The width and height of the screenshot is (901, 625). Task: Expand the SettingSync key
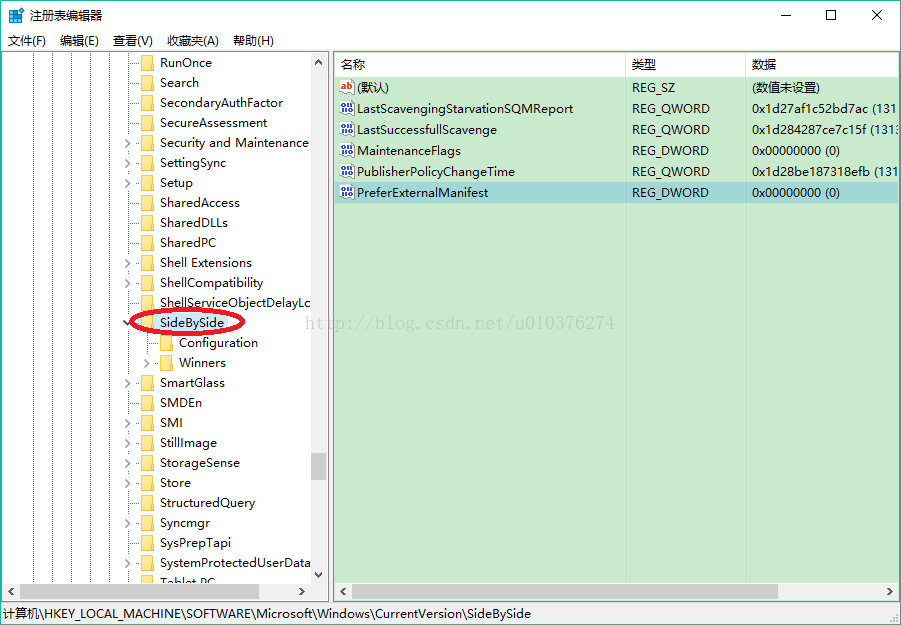[x=128, y=163]
